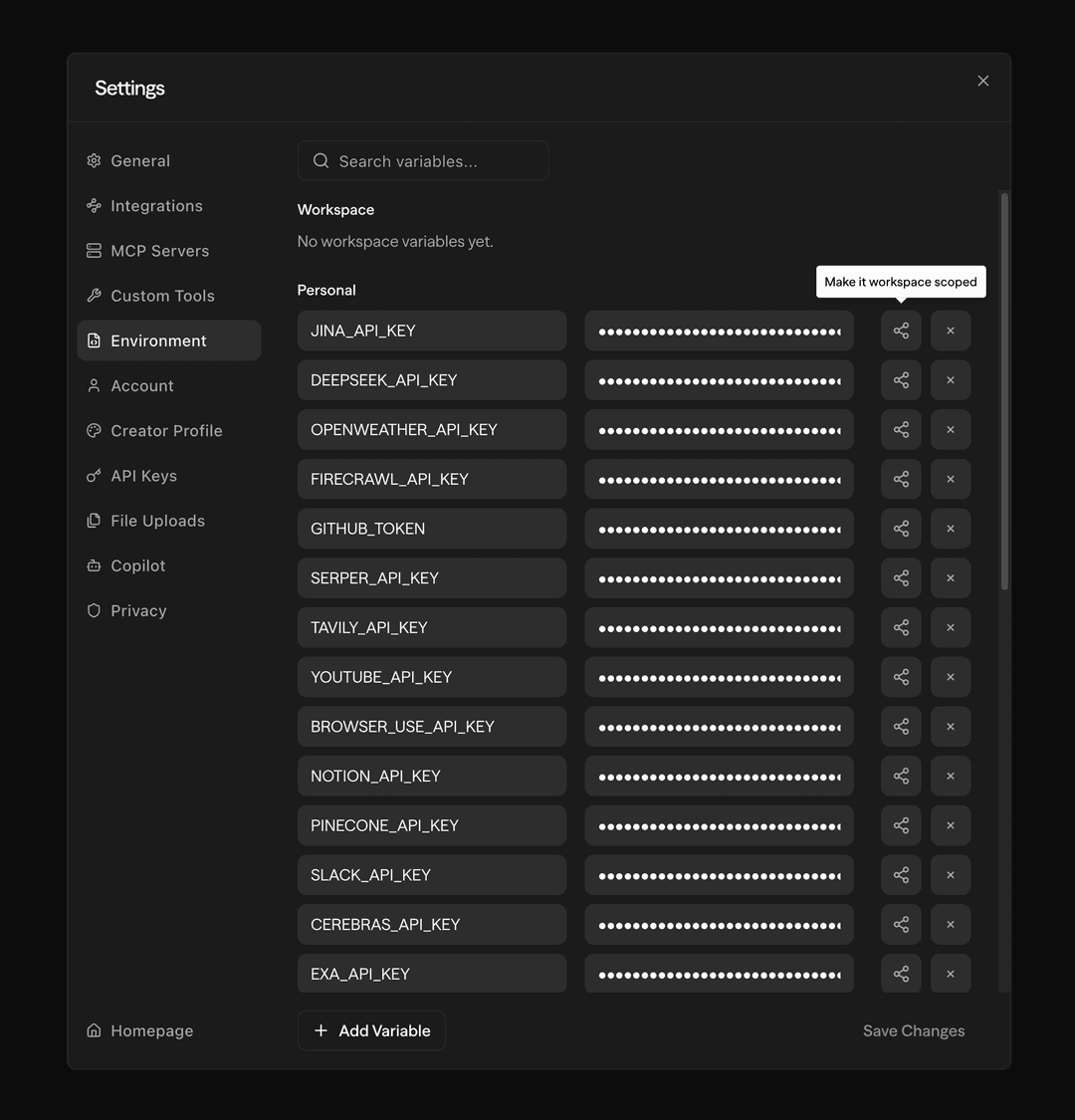
Task: Make JINA_API_KEY workspace scoped
Action: point(901,330)
